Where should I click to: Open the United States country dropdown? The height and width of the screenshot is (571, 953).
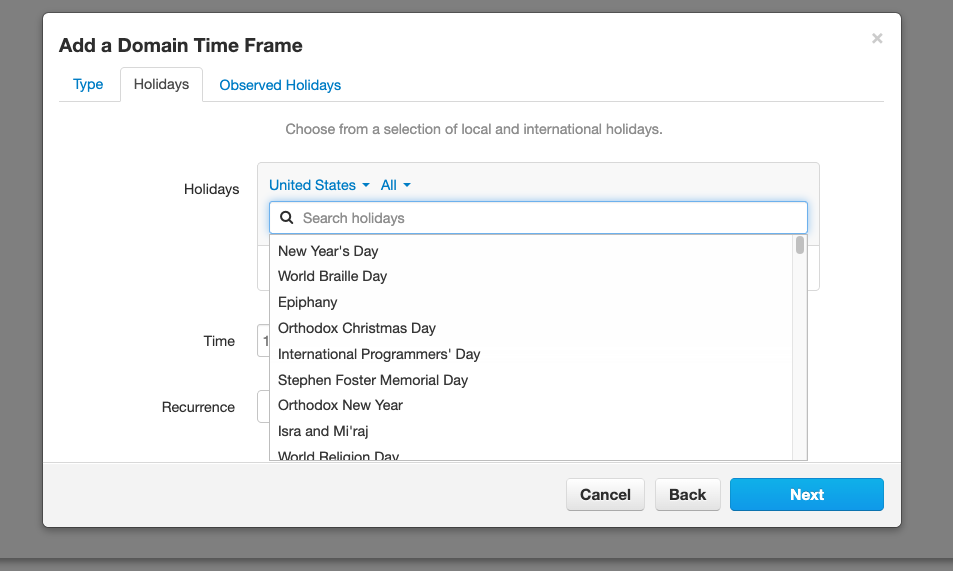319,185
